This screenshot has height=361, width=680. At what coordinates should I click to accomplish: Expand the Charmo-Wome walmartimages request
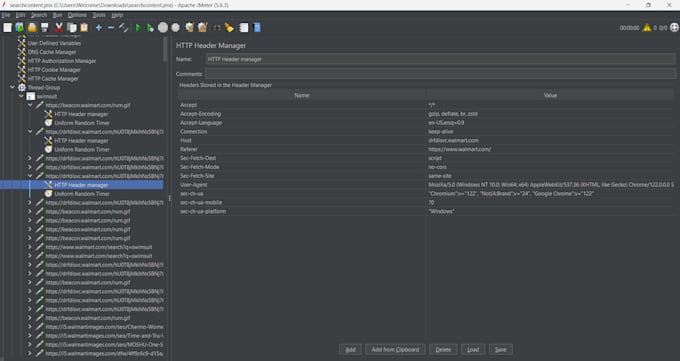[x=30, y=327]
